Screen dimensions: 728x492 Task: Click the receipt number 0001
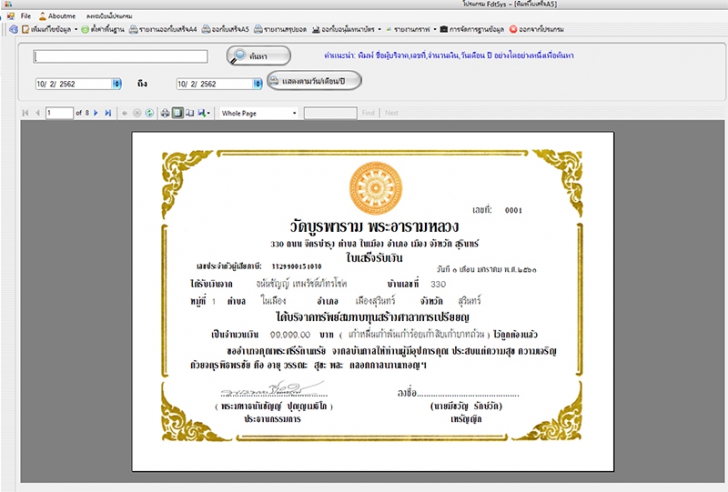point(514,210)
